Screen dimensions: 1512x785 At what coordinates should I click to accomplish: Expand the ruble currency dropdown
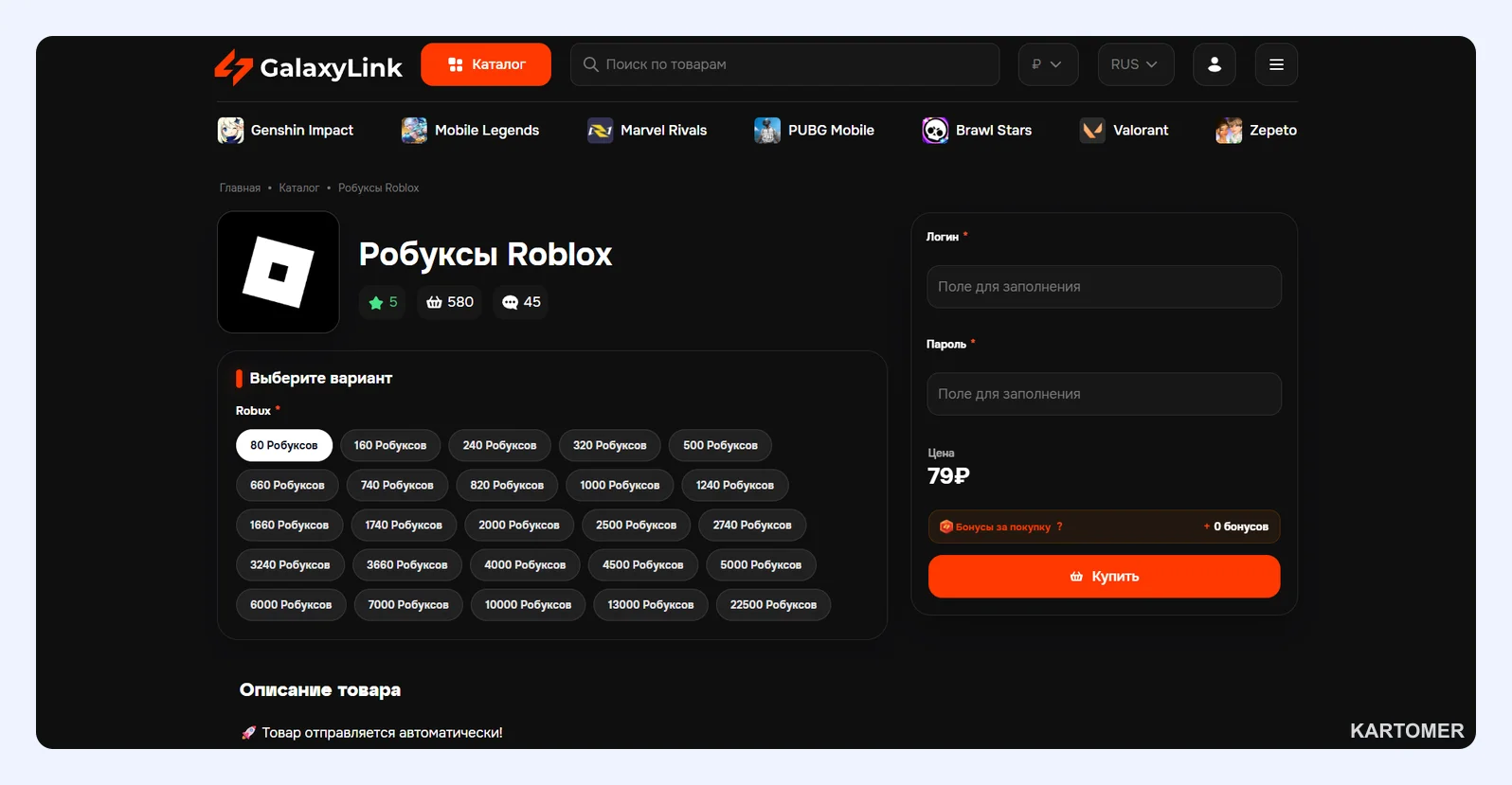tap(1048, 64)
